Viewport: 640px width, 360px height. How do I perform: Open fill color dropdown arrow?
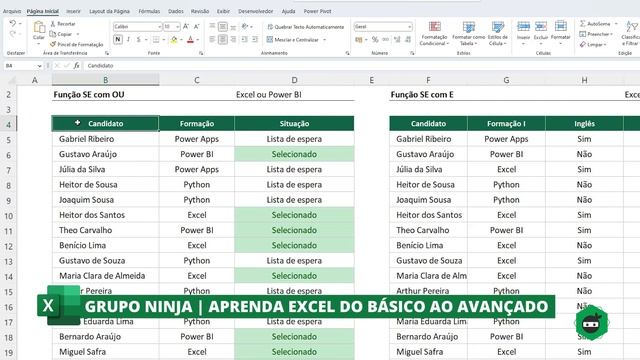pos(181,40)
